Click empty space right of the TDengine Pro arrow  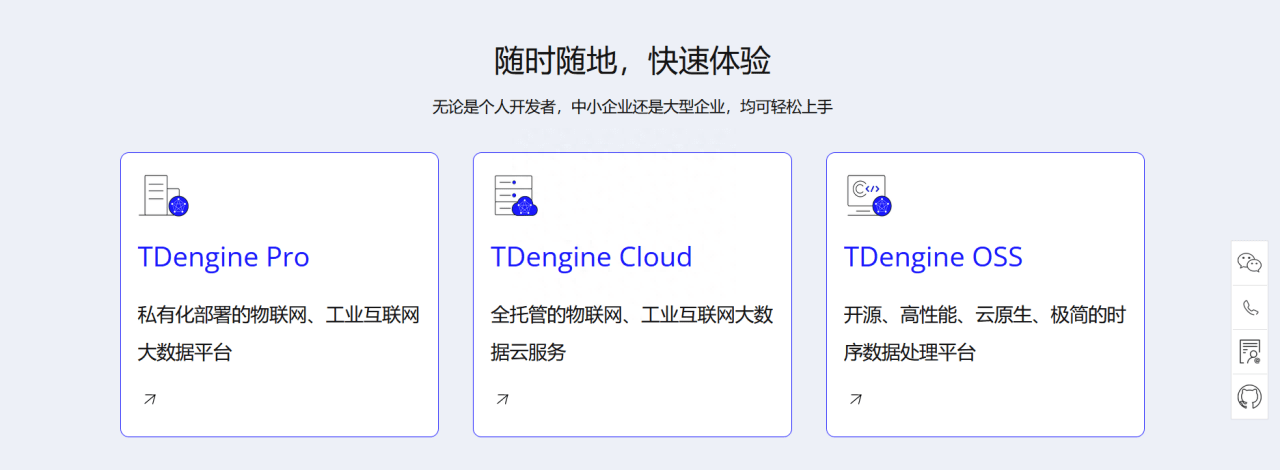pyautogui.click(x=300, y=399)
